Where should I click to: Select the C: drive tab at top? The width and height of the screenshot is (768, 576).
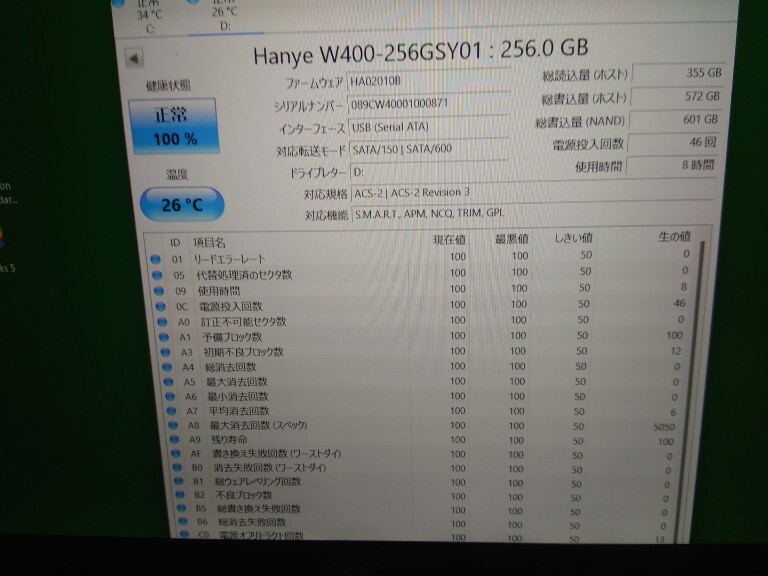149,19
